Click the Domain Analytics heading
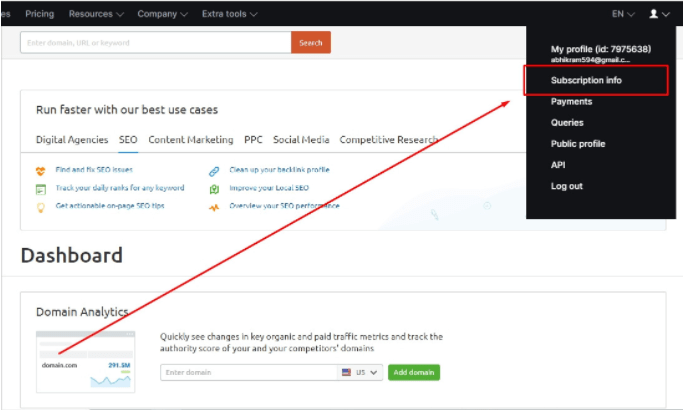685x410 pixels. point(82,312)
